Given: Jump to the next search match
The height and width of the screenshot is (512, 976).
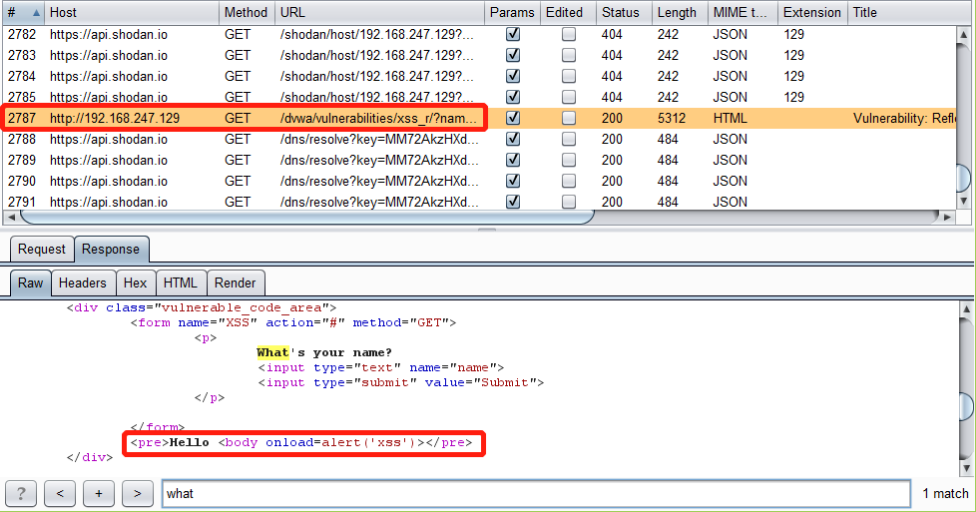Looking at the screenshot, I should coord(137,494).
